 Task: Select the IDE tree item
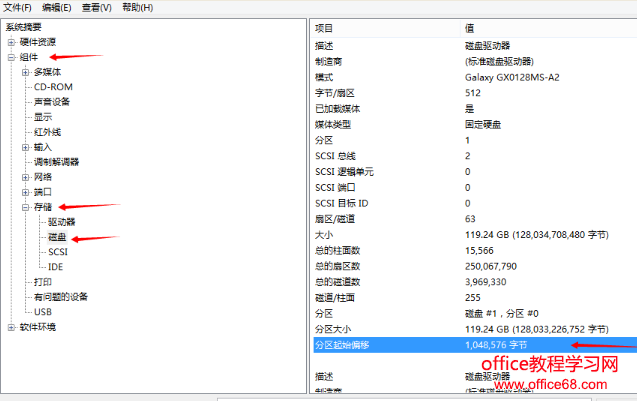coord(55,267)
